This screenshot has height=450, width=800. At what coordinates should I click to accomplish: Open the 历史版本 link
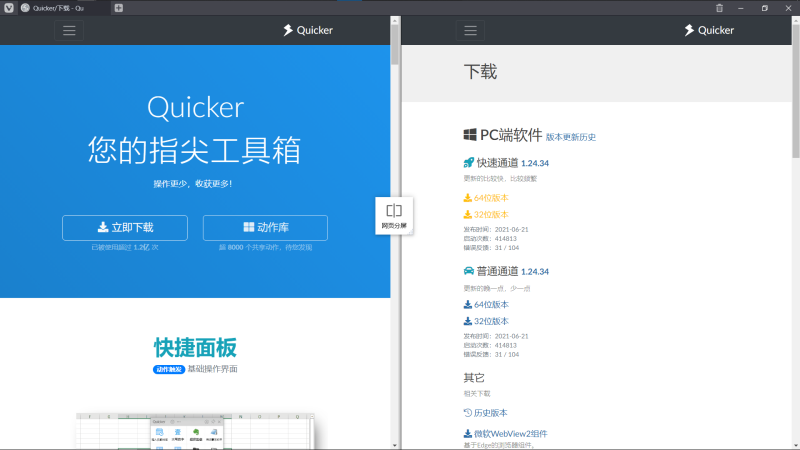tap(485, 412)
